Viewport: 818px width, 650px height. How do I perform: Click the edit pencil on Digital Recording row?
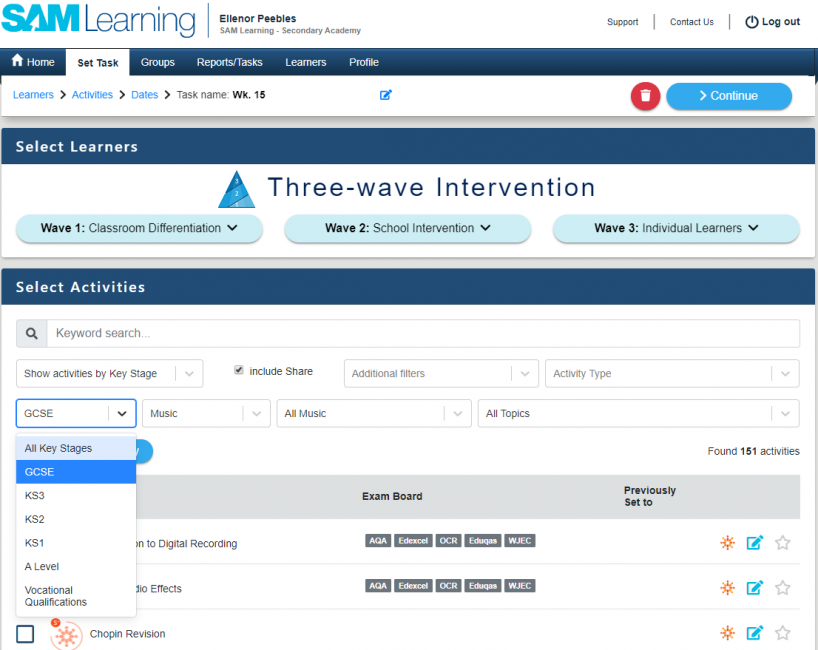click(x=755, y=543)
